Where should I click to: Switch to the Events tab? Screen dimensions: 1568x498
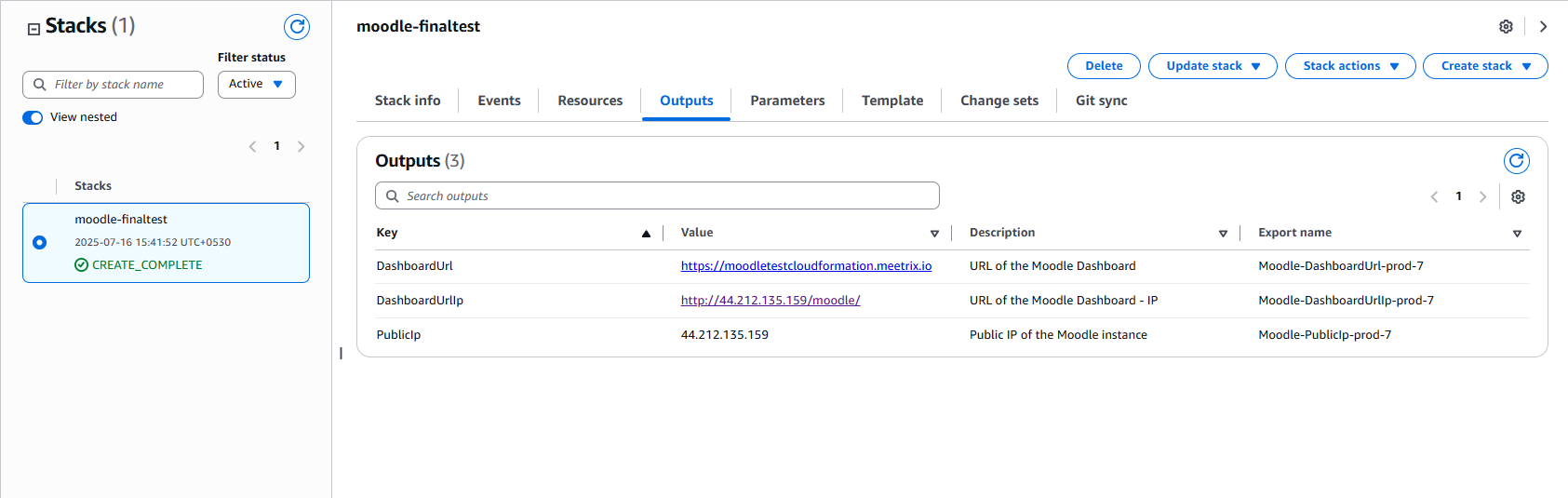(499, 101)
